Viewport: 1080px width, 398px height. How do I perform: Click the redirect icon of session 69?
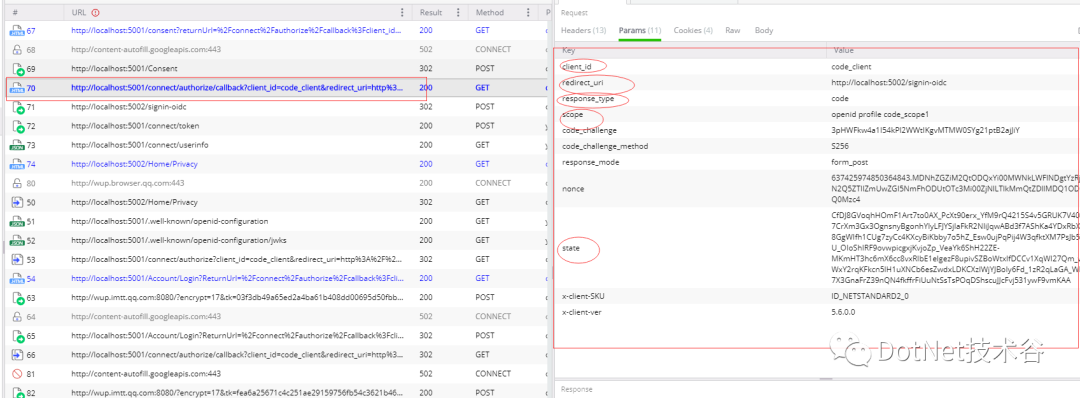pyautogui.click(x=16, y=69)
